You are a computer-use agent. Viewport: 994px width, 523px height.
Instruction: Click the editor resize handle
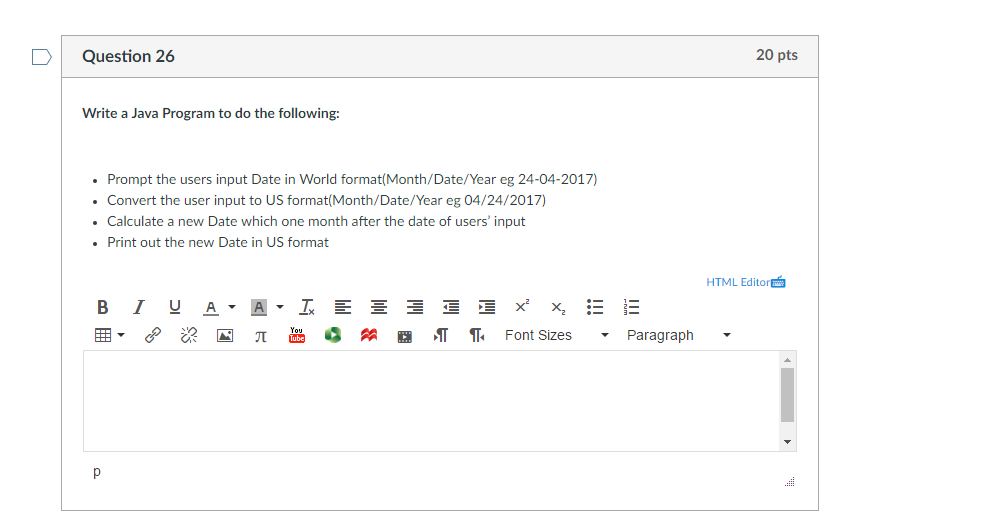790,482
